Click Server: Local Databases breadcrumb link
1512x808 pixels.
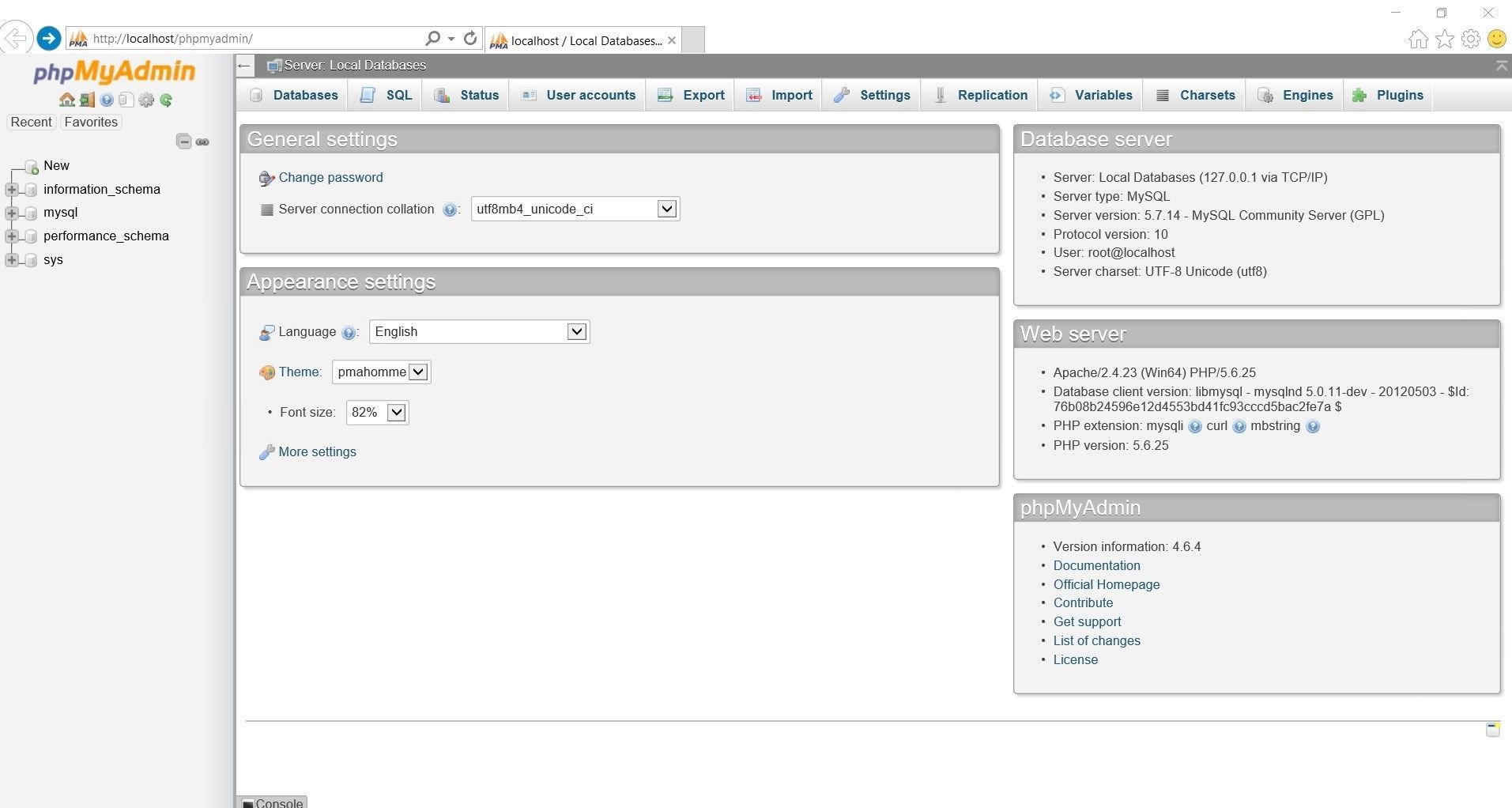[355, 66]
